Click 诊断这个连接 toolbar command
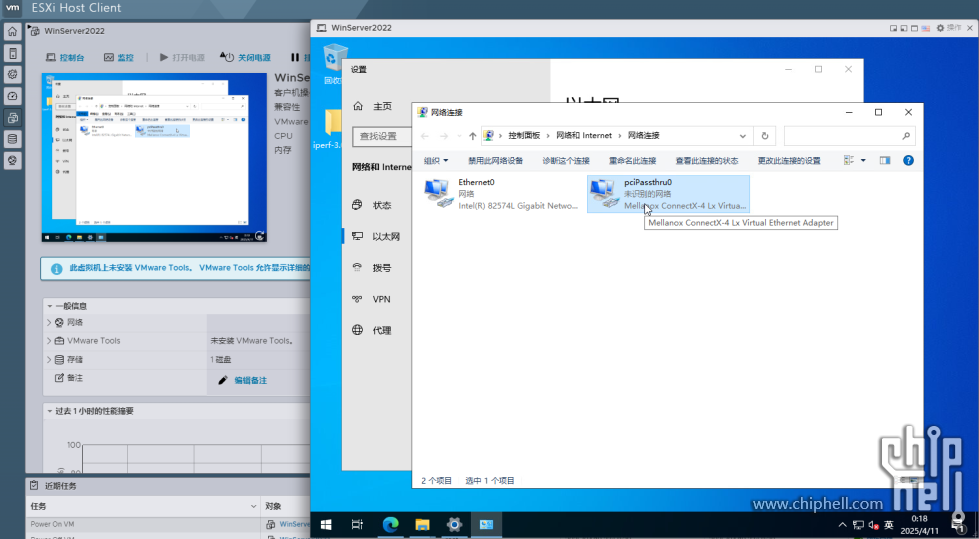This screenshot has height=539, width=979. click(566, 161)
